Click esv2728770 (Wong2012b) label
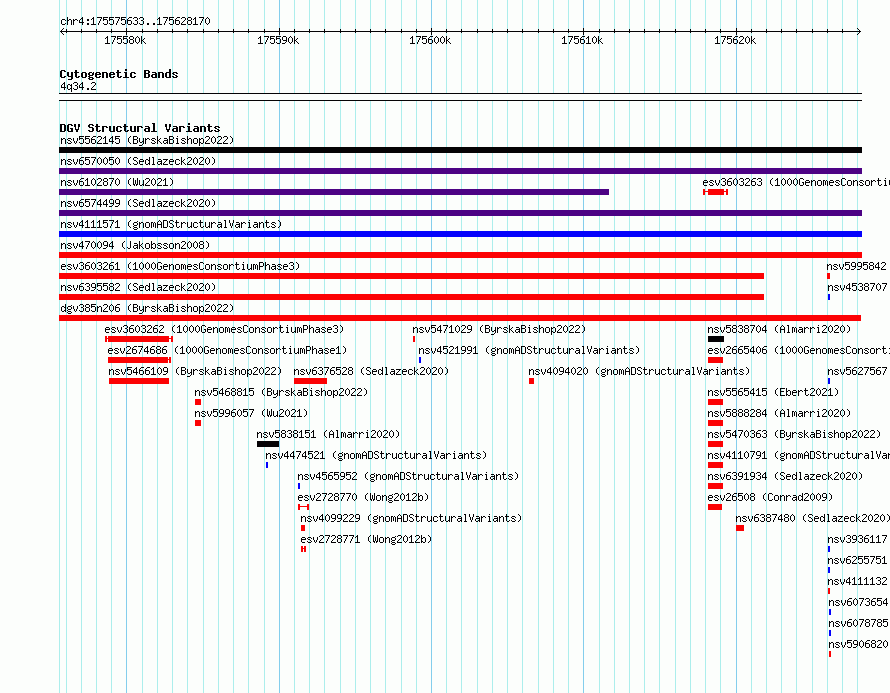 point(363,497)
